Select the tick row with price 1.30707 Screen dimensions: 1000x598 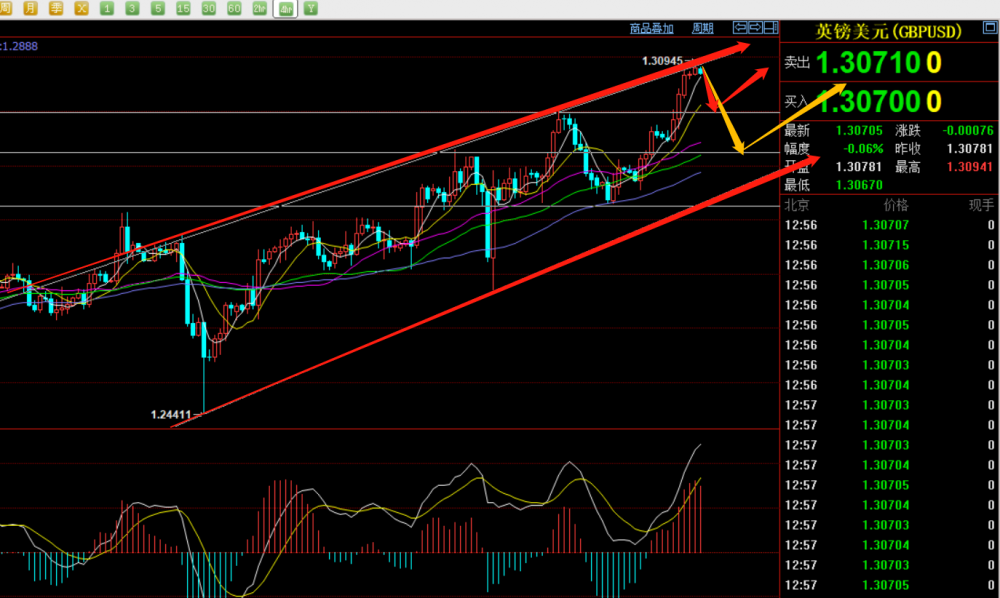[x=889, y=225]
